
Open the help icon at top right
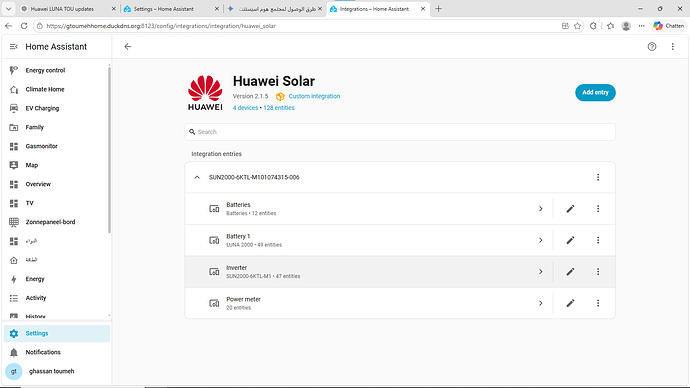pos(652,47)
